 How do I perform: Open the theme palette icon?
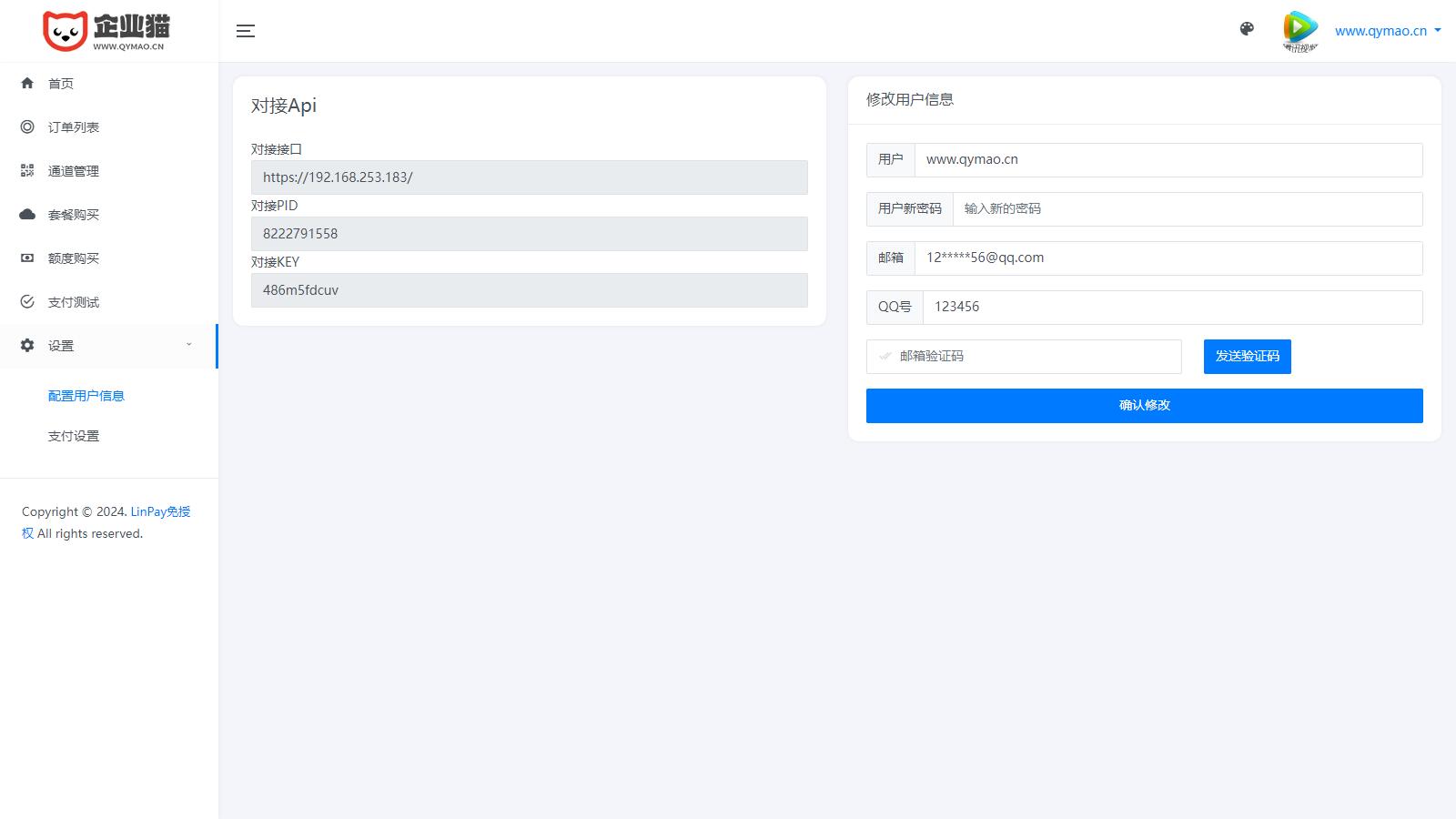[1247, 29]
